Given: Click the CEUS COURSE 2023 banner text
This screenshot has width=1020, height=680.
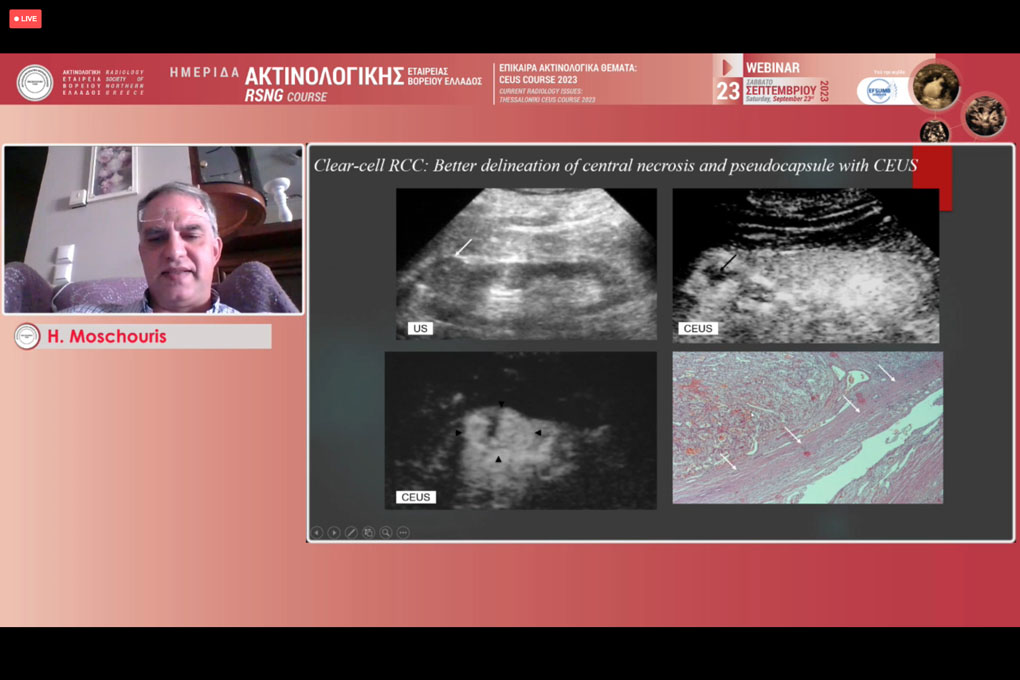Looking at the screenshot, I should click(x=566, y=79).
